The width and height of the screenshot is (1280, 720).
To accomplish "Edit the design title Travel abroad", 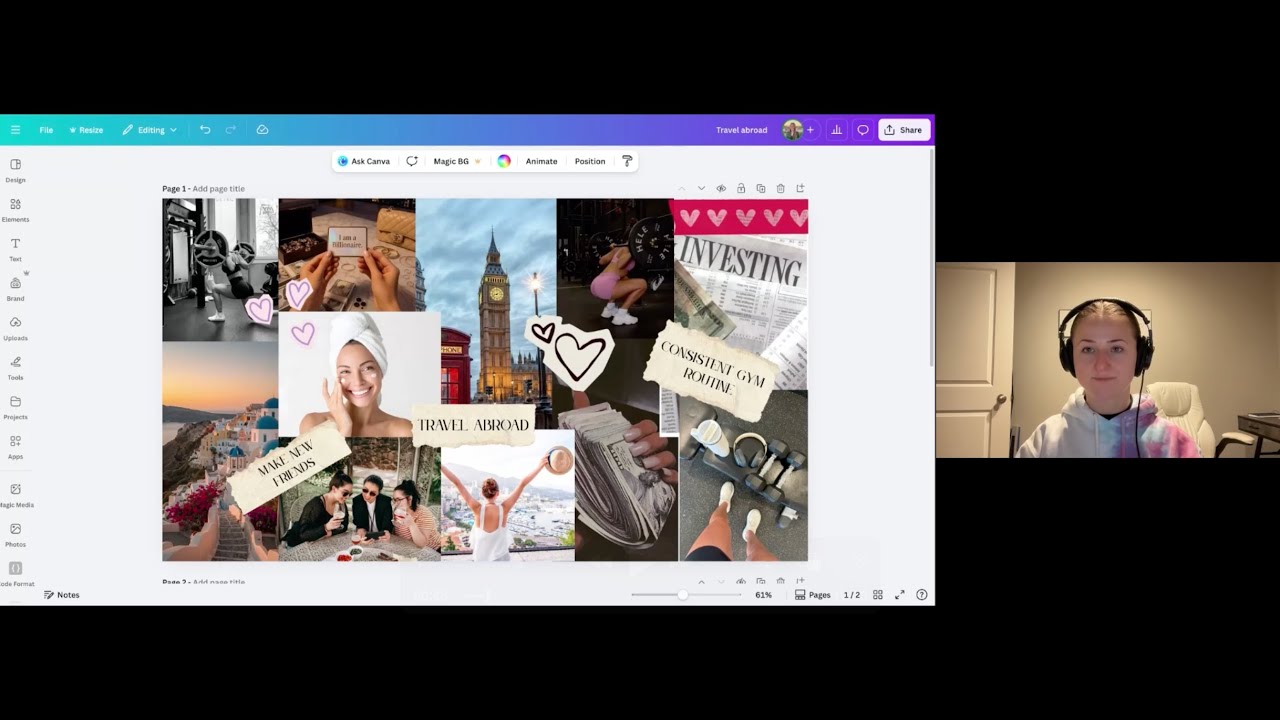I will (741, 130).
